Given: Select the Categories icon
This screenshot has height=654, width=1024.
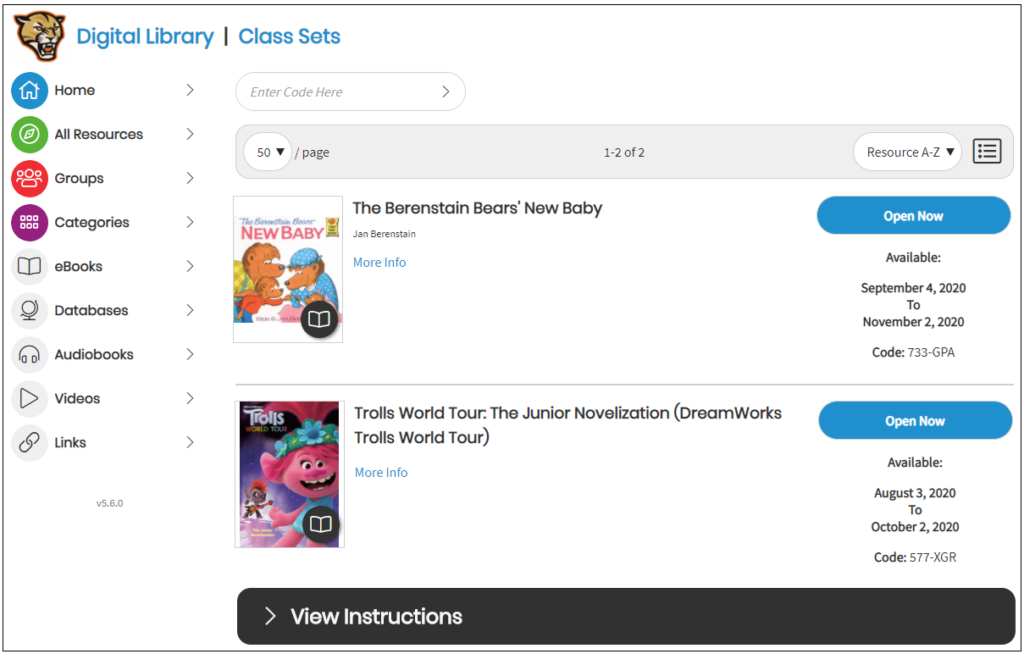Looking at the screenshot, I should [29, 222].
